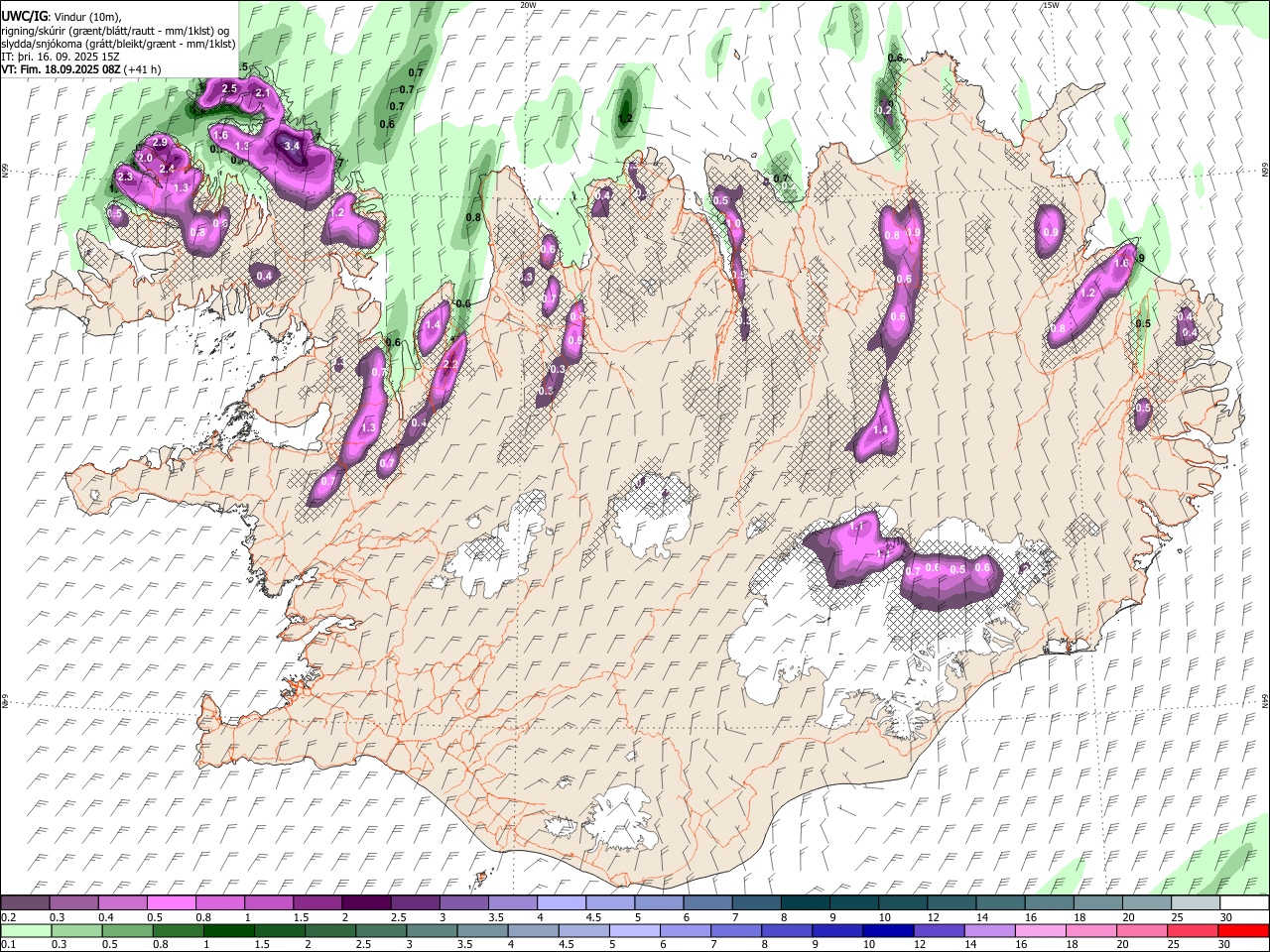Screen dimensions: 1270x952
Task: Click the 2.3 value label on the map
Action: [125, 177]
